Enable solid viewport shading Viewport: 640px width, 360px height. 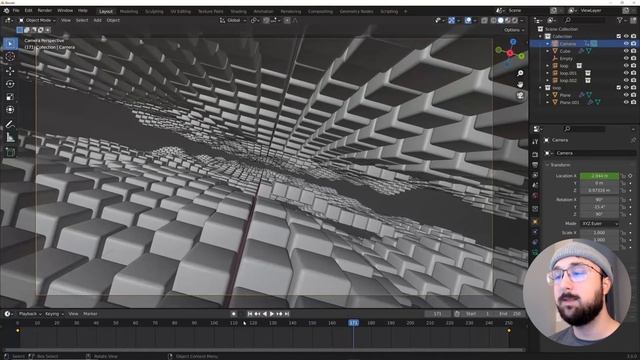tap(501, 20)
